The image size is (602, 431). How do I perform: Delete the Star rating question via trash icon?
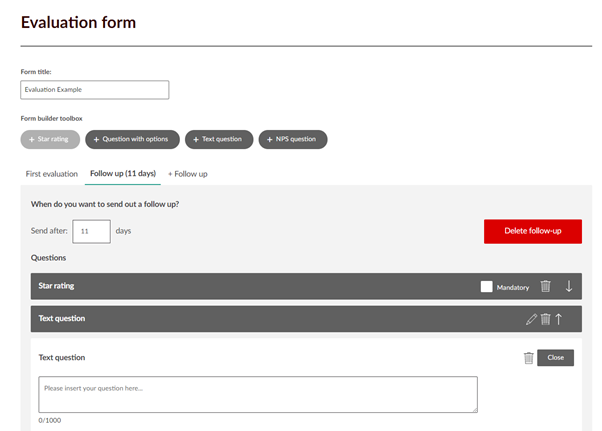(545, 287)
